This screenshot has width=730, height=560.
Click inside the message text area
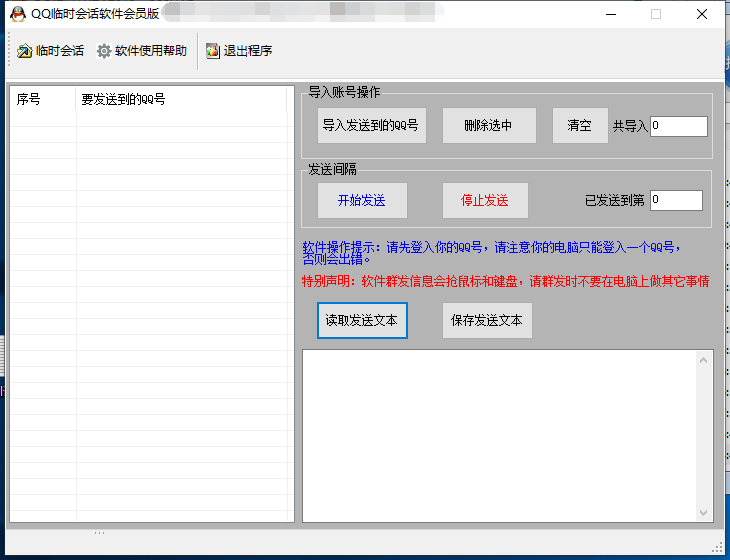pyautogui.click(x=500, y=436)
